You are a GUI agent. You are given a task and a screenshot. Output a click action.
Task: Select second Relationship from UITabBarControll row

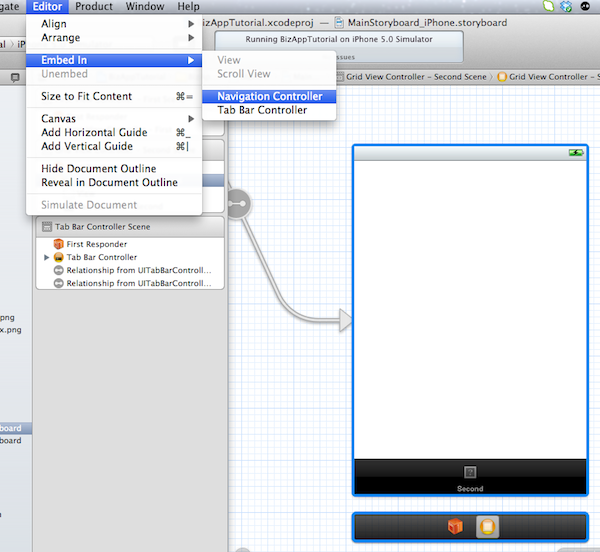coord(130,283)
